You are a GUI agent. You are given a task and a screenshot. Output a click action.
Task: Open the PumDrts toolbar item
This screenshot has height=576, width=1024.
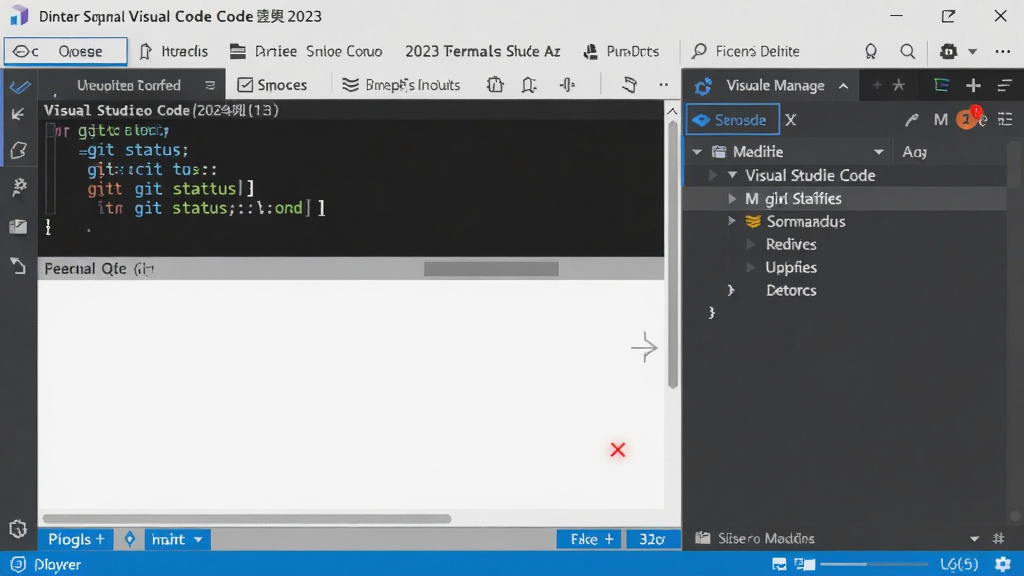point(621,51)
